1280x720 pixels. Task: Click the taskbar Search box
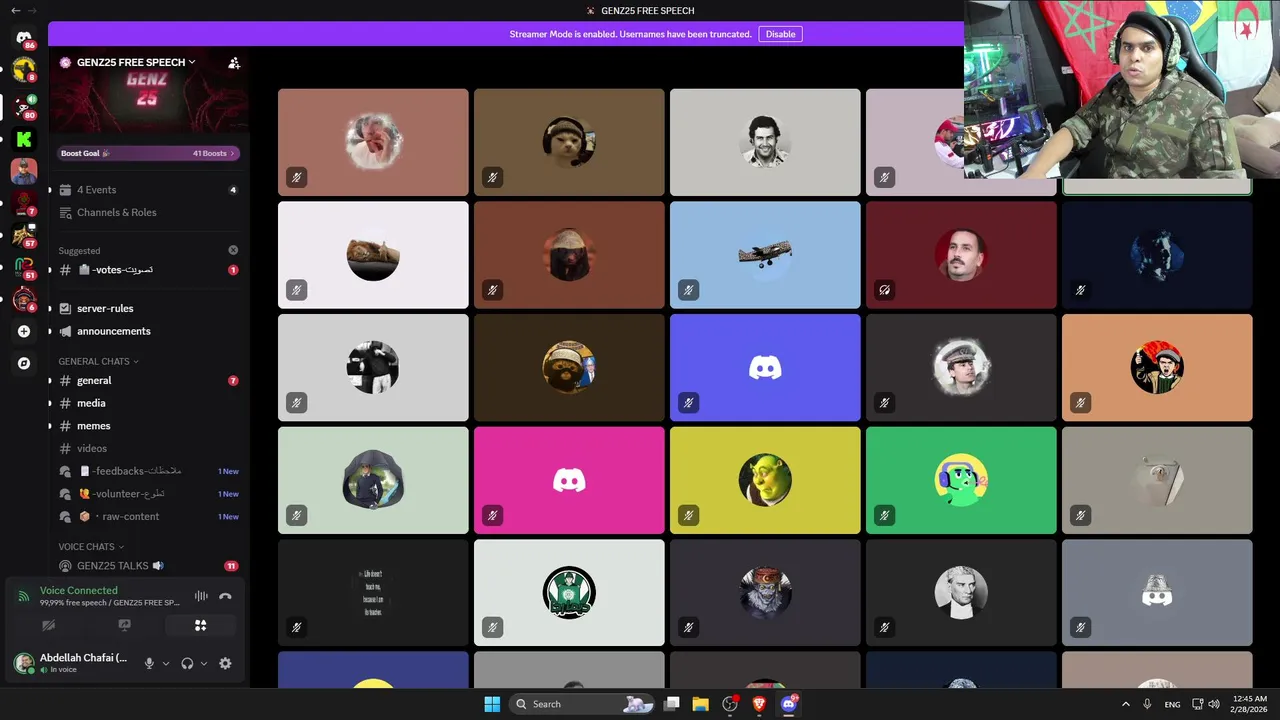click(581, 704)
